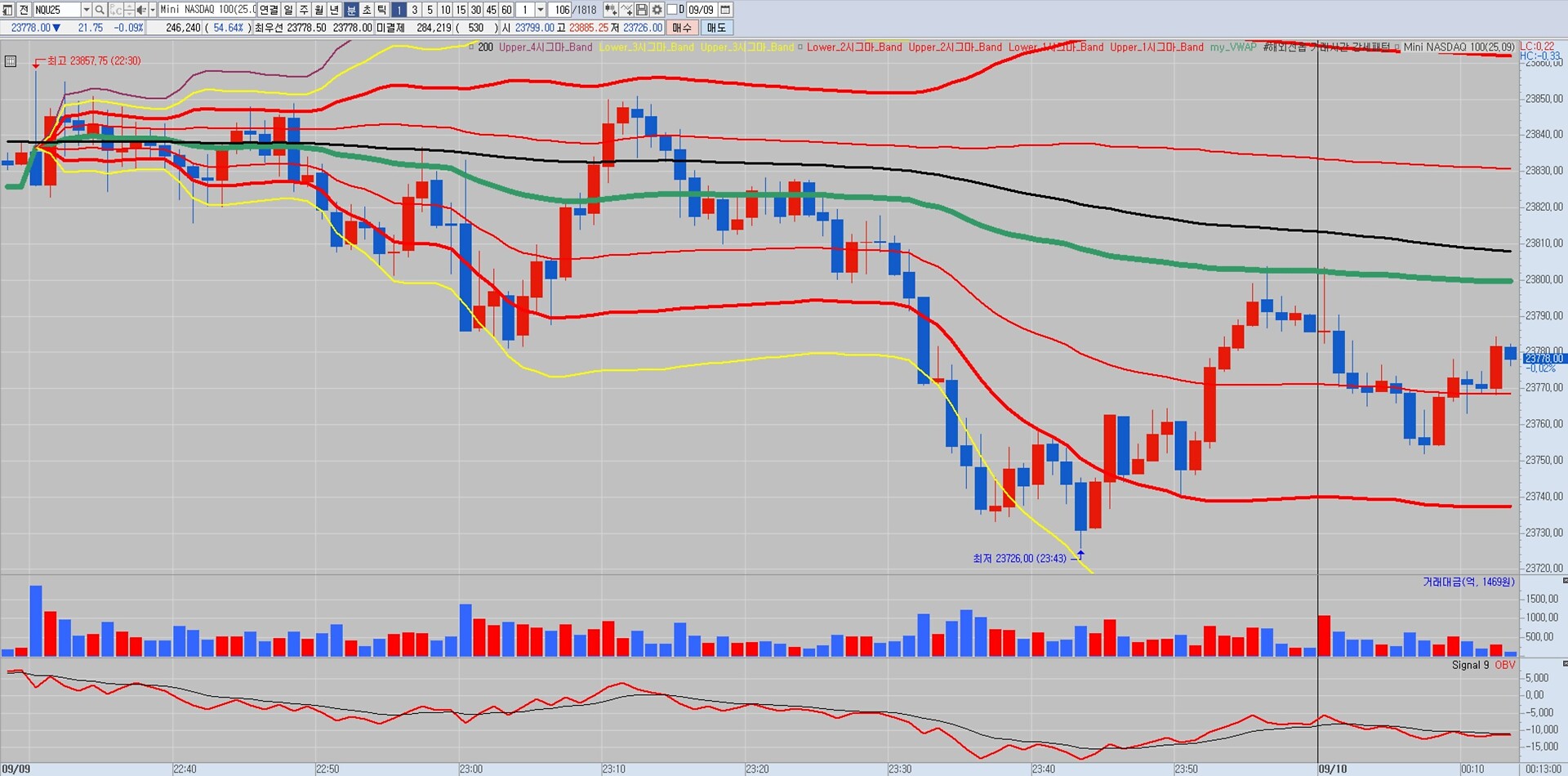Click the Upper_1시그마_Band legend label

coord(1156,47)
